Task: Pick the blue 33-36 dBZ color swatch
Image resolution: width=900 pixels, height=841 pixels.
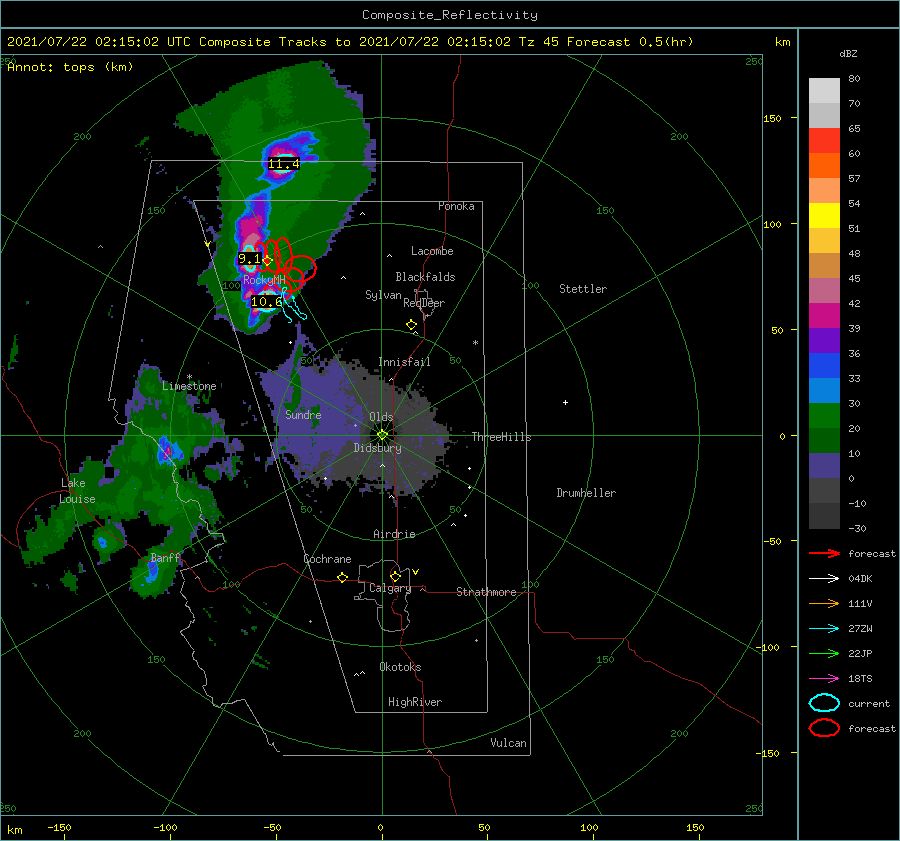Action: coord(824,366)
